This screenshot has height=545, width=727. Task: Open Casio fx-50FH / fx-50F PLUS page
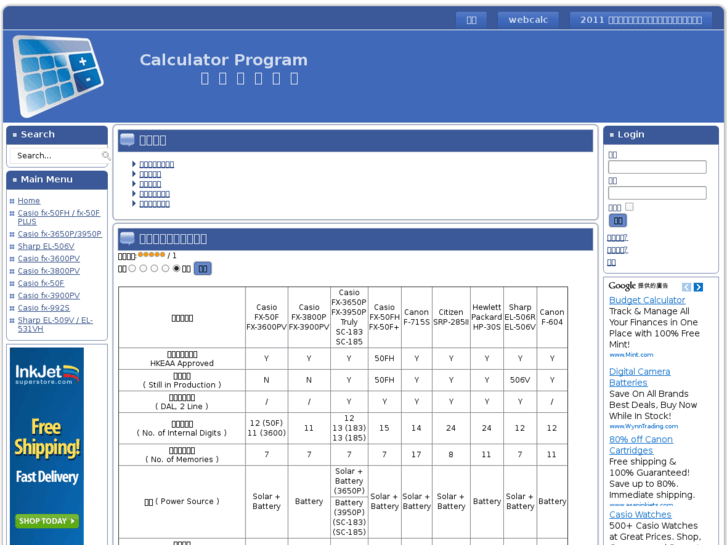58,217
